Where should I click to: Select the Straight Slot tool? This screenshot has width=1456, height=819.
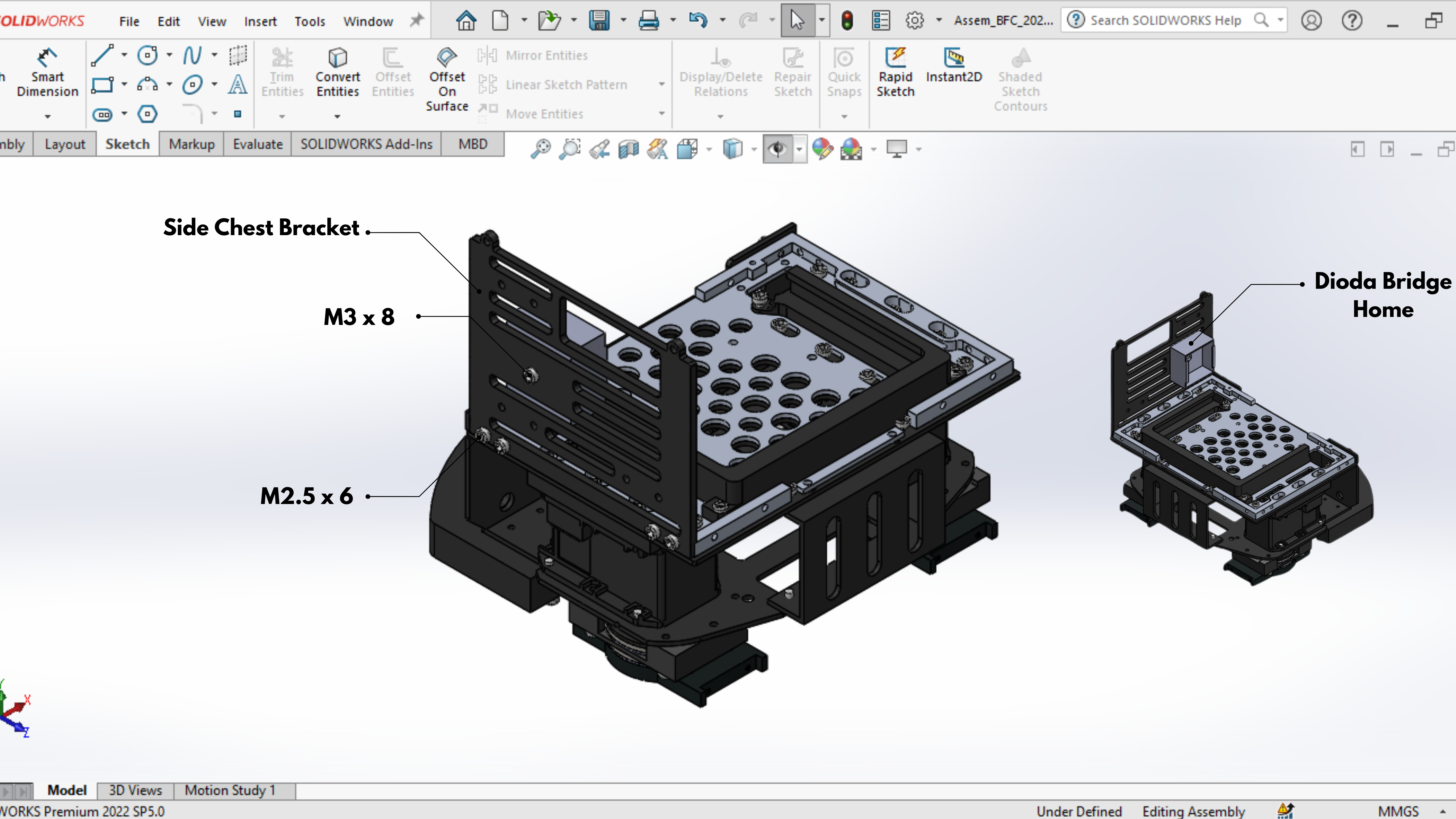[103, 115]
